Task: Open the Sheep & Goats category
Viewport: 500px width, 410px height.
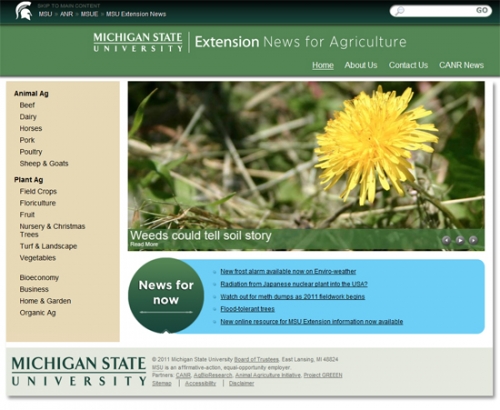Action: [x=44, y=163]
